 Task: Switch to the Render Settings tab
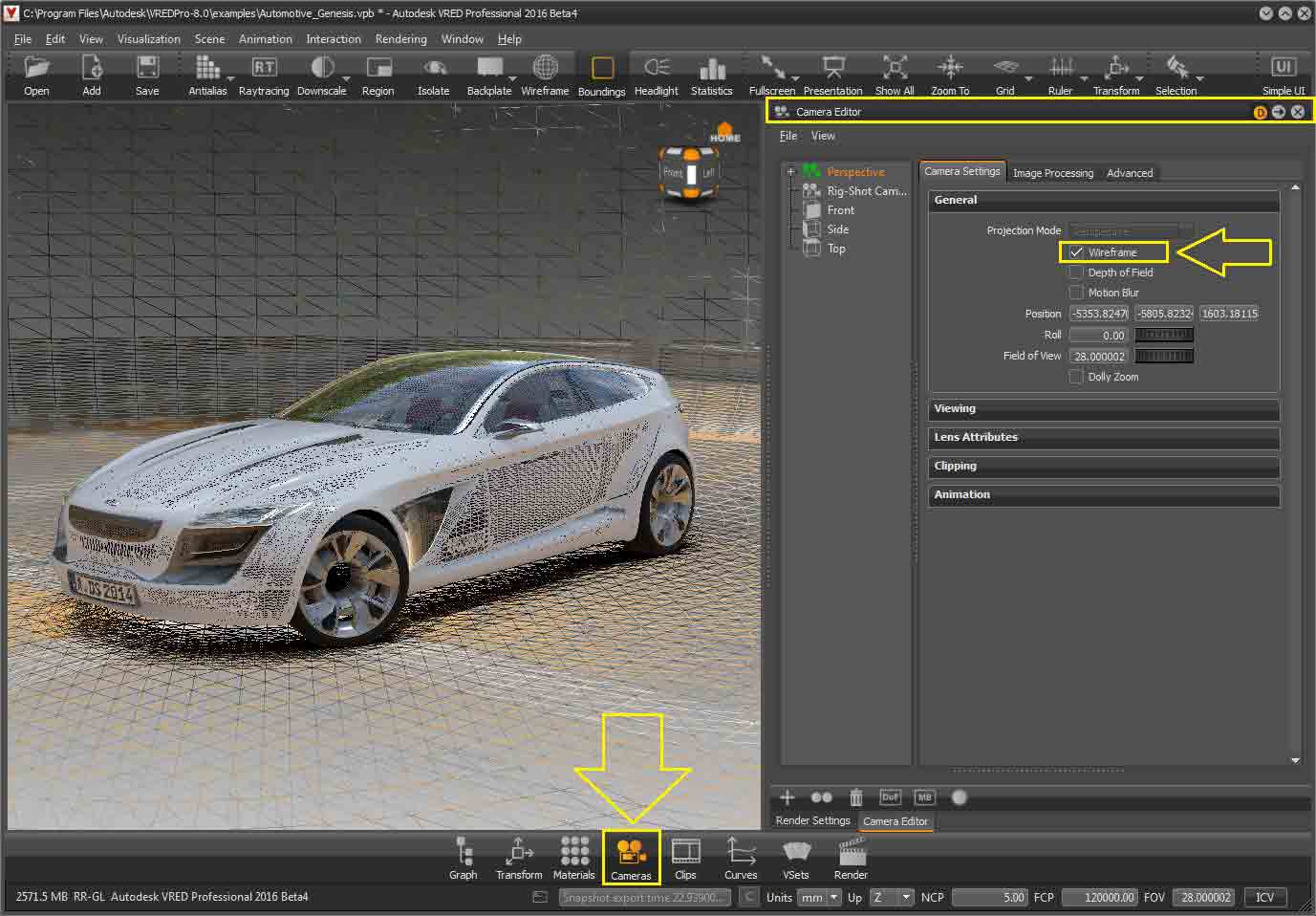[811, 820]
